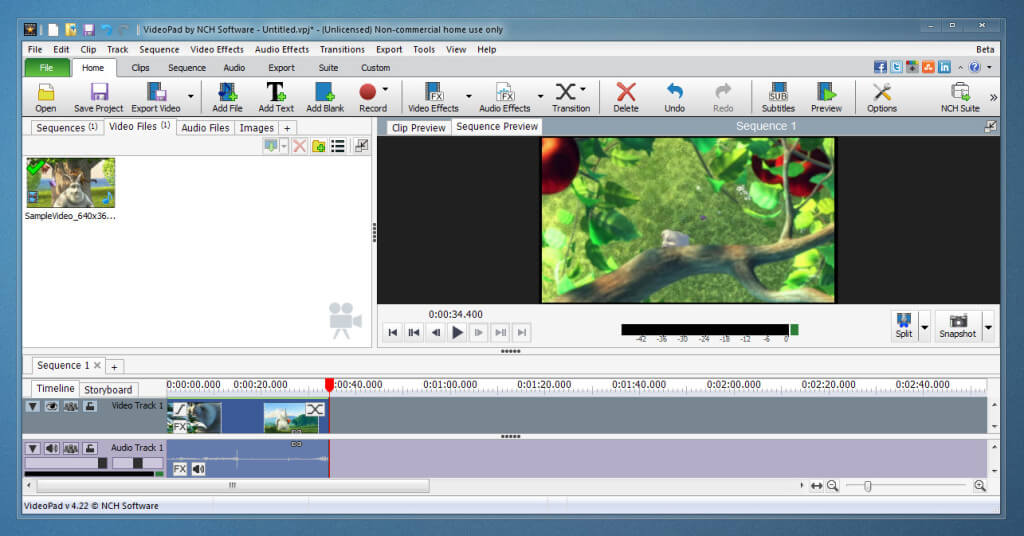Open the Options wrench icon
Viewport: 1024px width, 536px height.
(881, 93)
